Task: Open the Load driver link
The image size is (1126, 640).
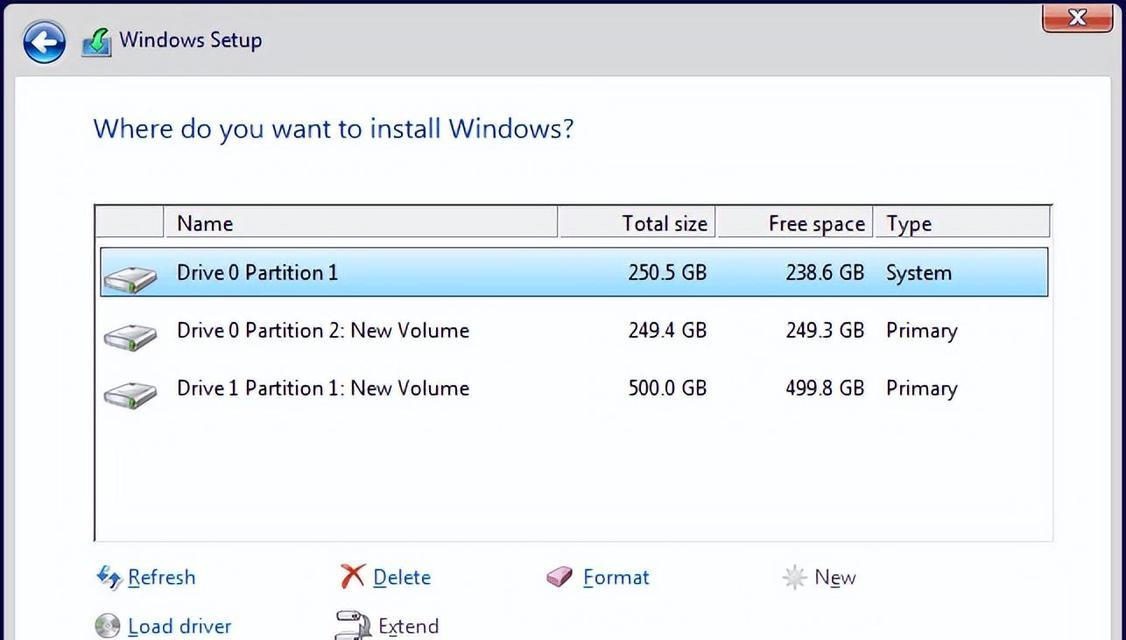Action: [180, 626]
